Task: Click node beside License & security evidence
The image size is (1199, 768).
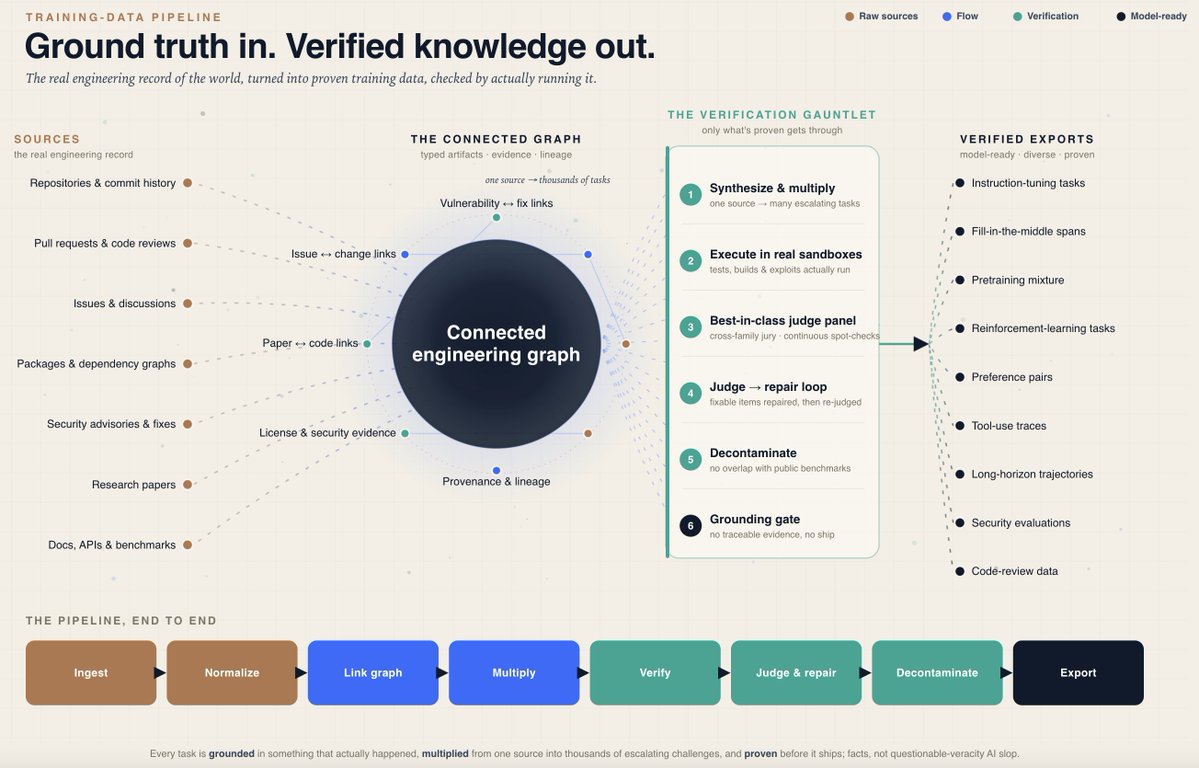Action: coord(405,433)
